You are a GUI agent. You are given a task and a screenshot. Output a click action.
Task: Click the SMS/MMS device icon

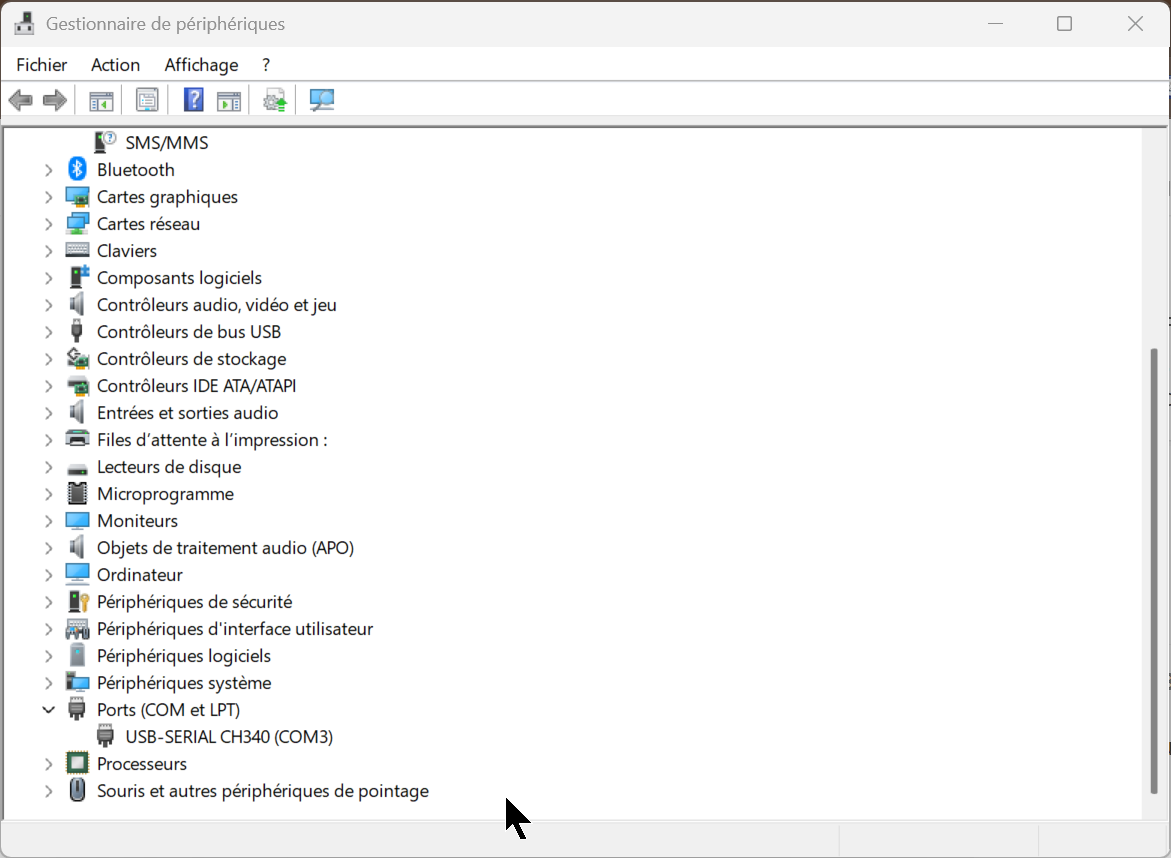click(x=105, y=142)
